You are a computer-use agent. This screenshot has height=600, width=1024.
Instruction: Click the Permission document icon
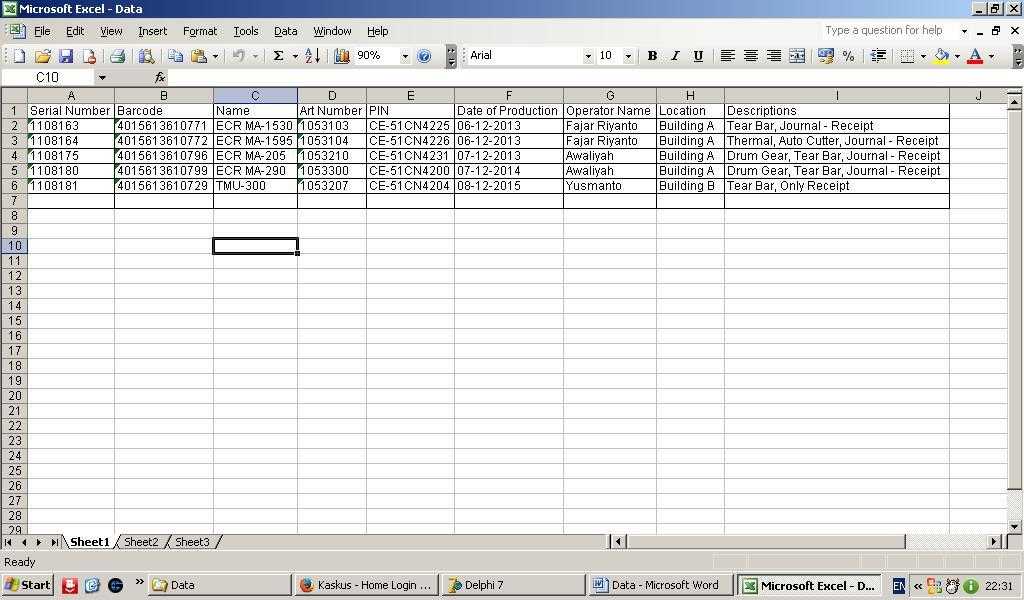coord(89,56)
